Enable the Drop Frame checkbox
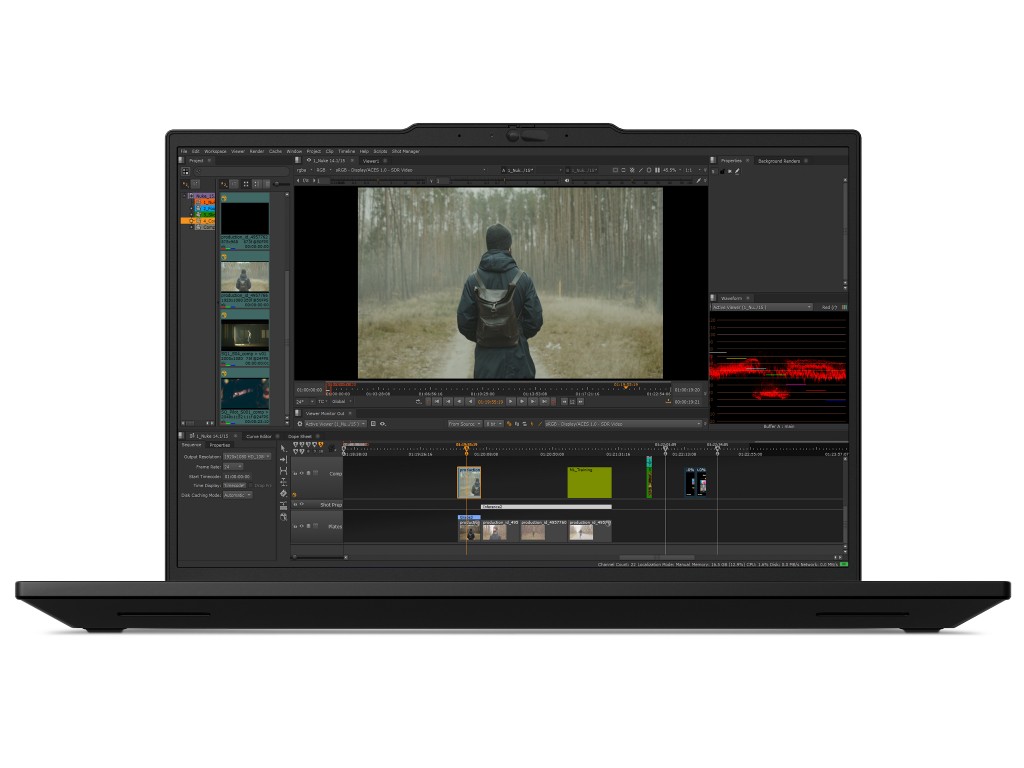This screenshot has height=768, width=1024. [251, 486]
